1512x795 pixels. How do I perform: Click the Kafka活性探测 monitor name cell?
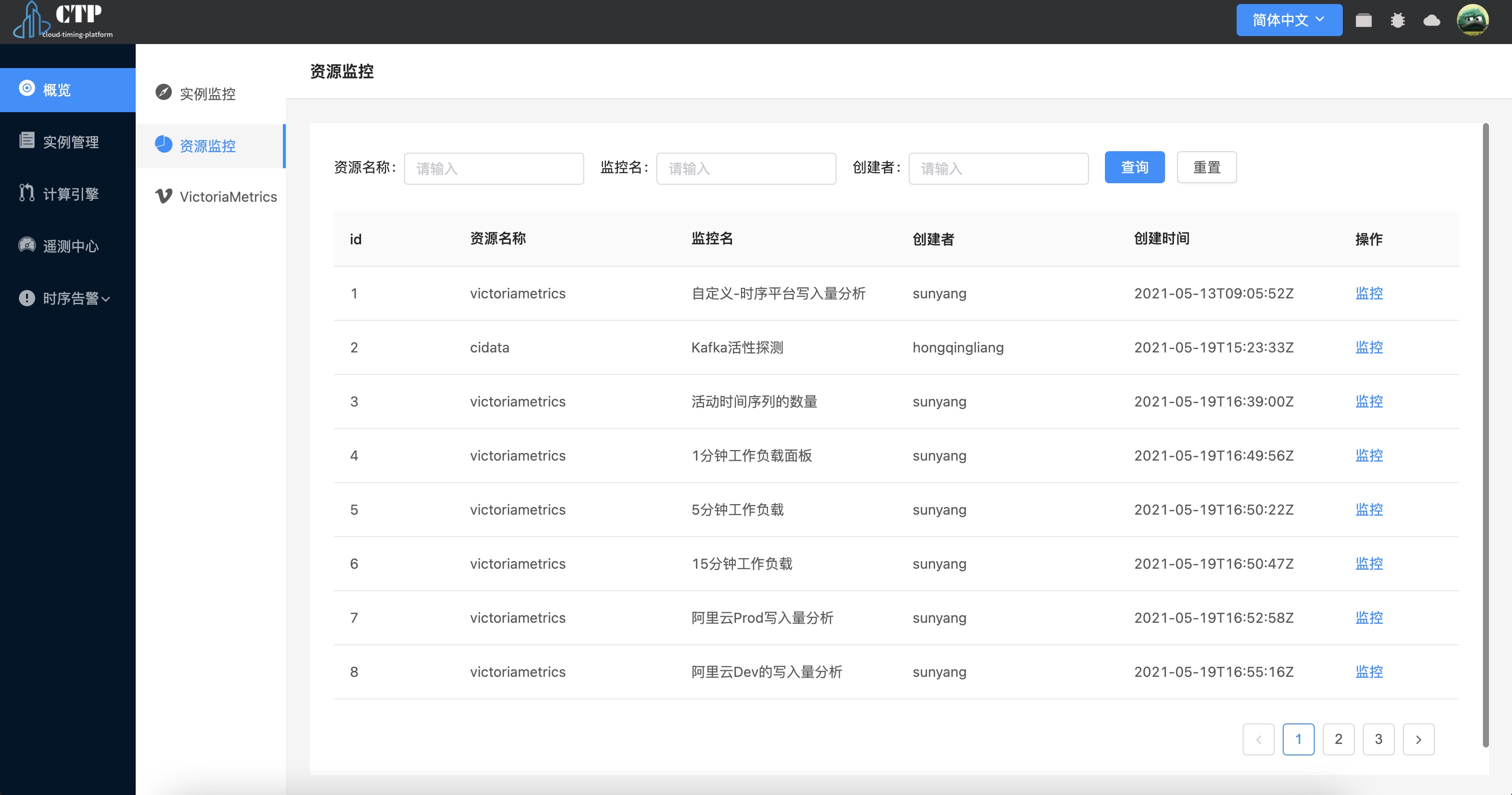point(737,347)
